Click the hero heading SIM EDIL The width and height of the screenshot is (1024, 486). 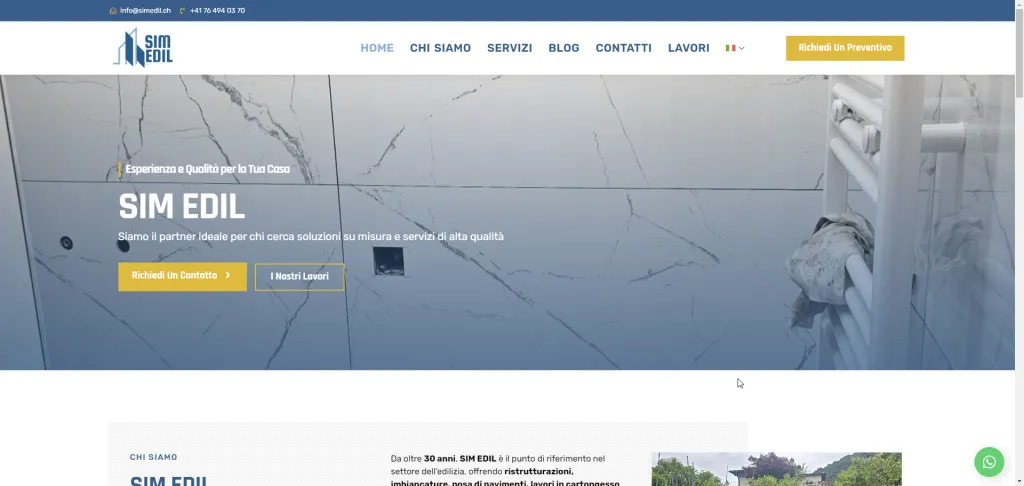[x=182, y=207]
